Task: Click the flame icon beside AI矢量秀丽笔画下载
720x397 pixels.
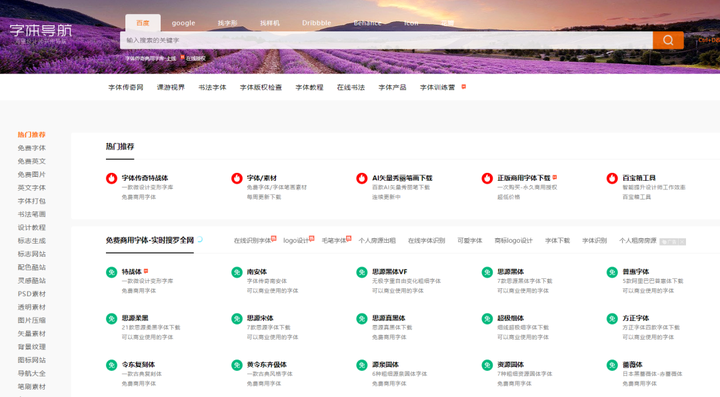Action: coord(362,178)
